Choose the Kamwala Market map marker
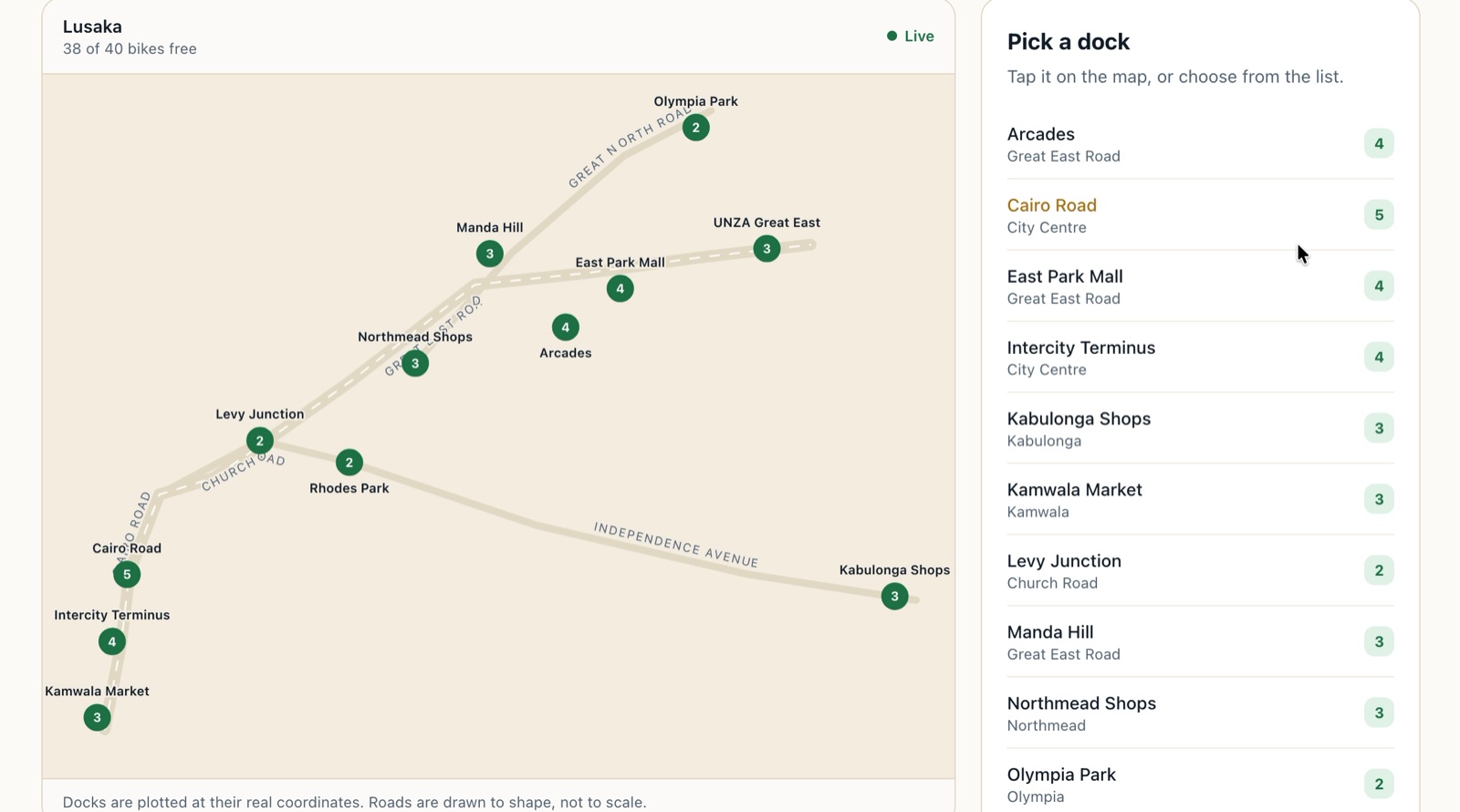This screenshot has width=1460, height=812. [97, 717]
